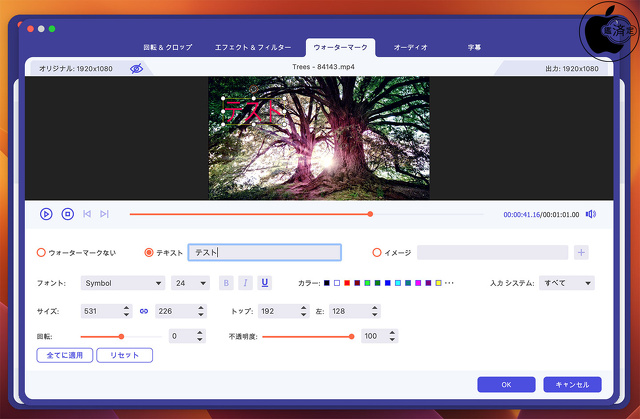Decrease the top position value 192
The width and height of the screenshot is (640, 419).
pyautogui.click(x=303, y=315)
